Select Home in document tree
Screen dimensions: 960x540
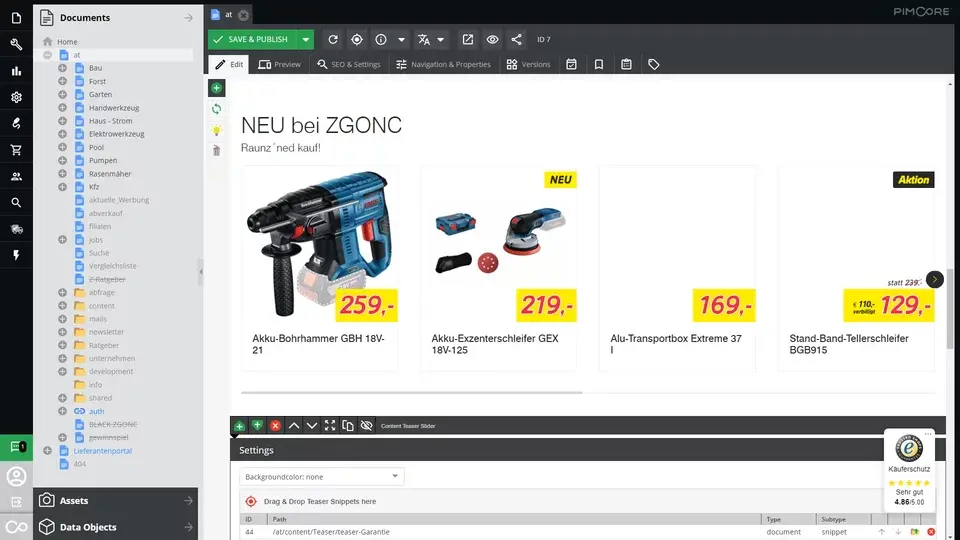click(x=67, y=42)
